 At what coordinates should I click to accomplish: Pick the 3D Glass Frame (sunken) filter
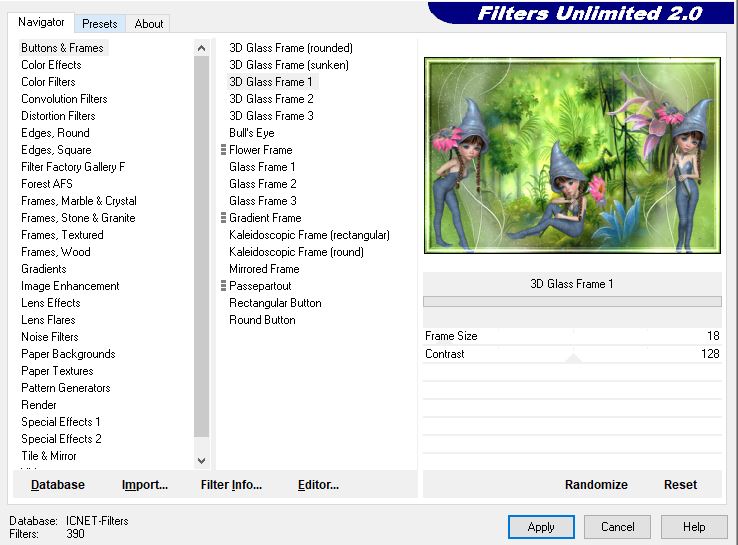coord(289,64)
